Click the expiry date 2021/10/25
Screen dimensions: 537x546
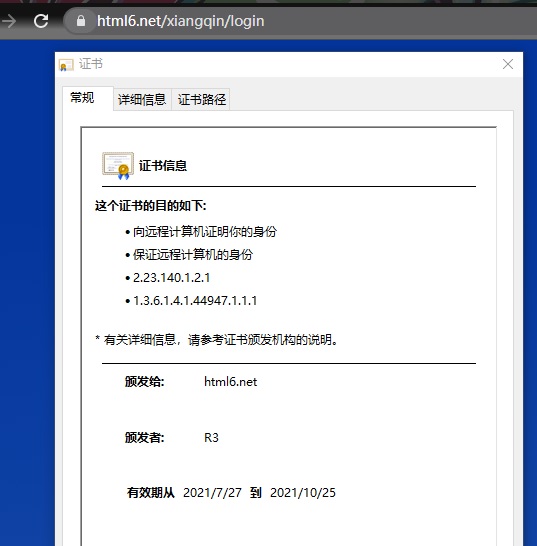pos(303,493)
